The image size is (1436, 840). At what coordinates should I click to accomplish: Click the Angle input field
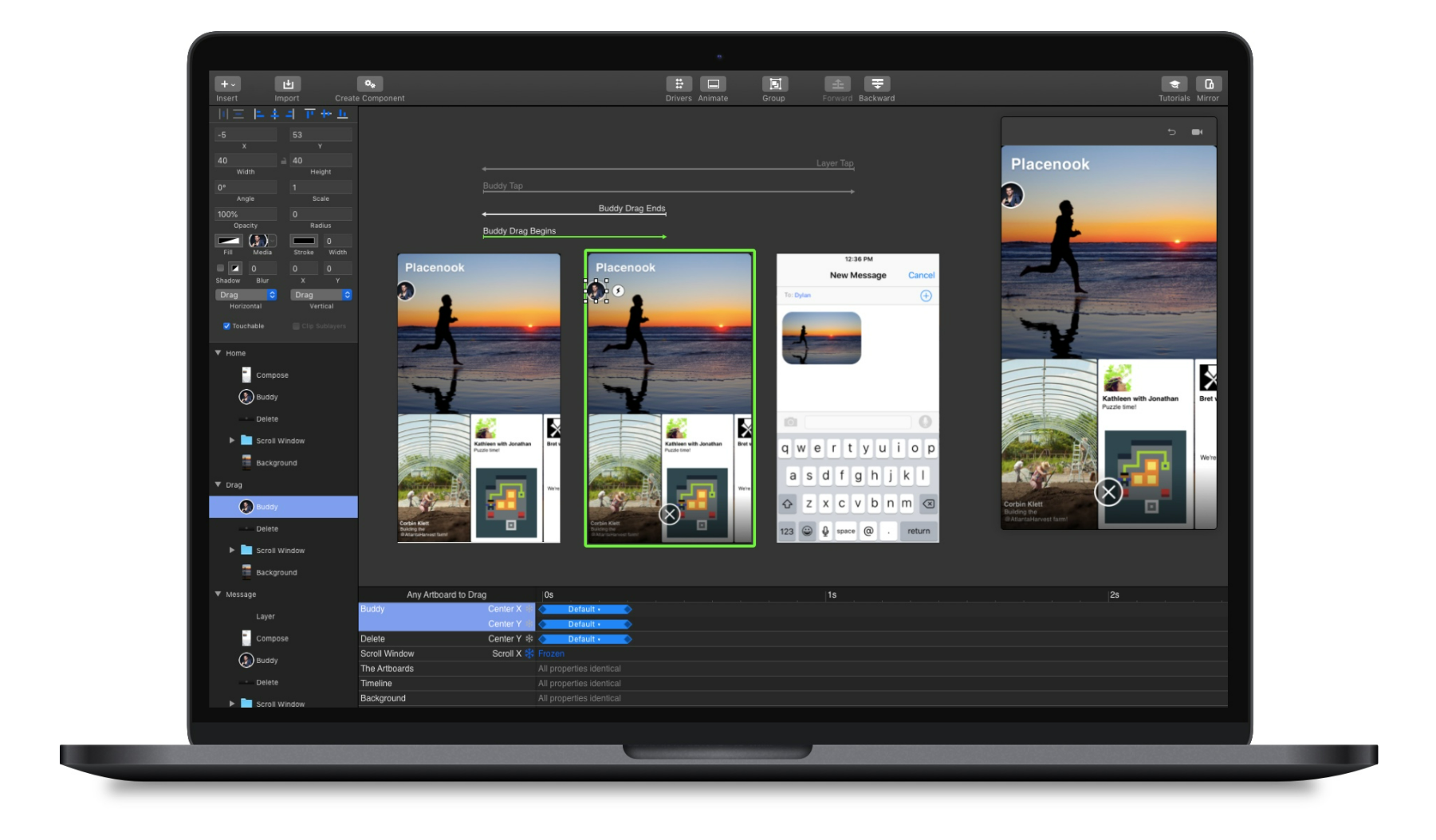click(246, 187)
